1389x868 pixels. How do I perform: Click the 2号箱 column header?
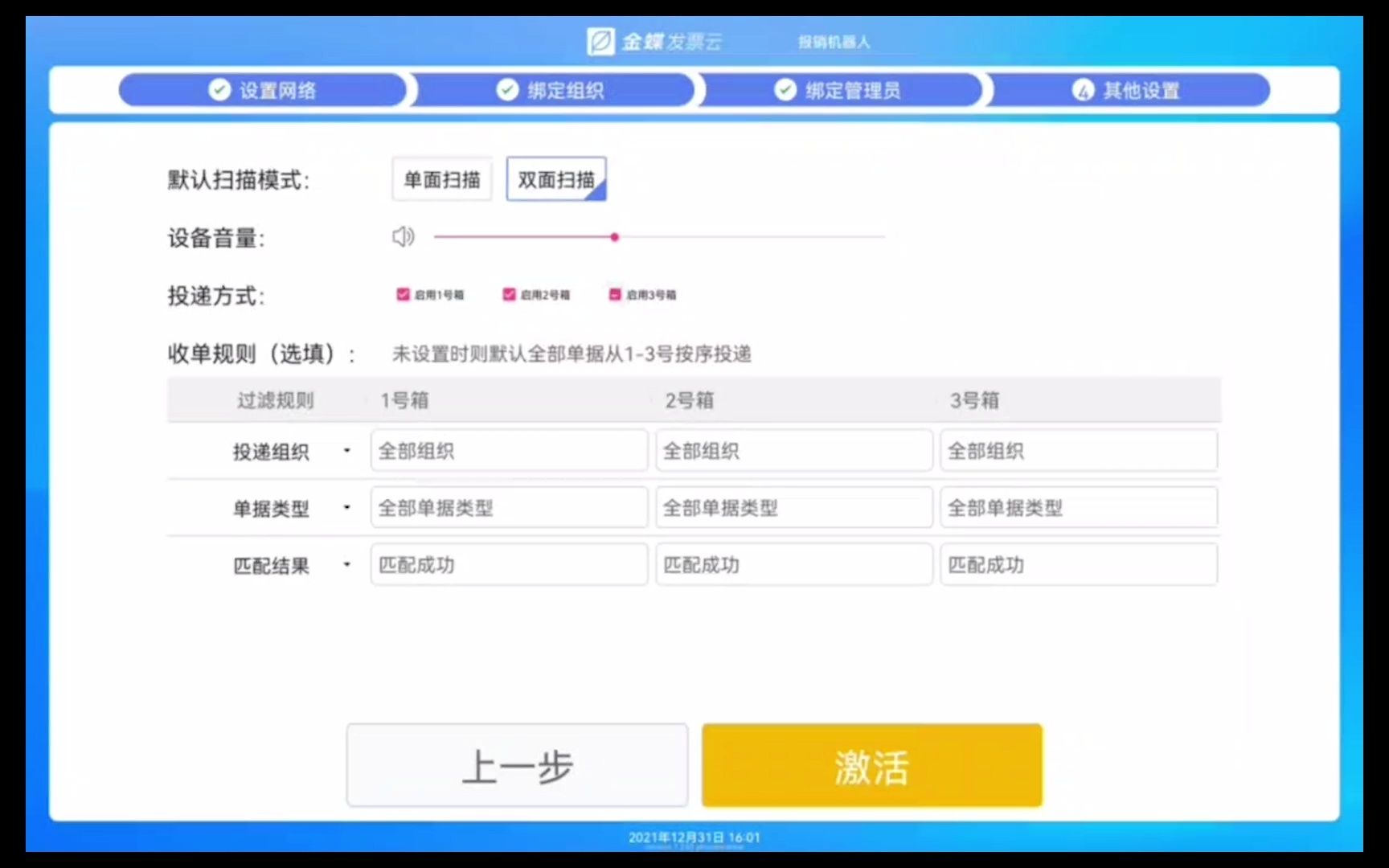690,400
